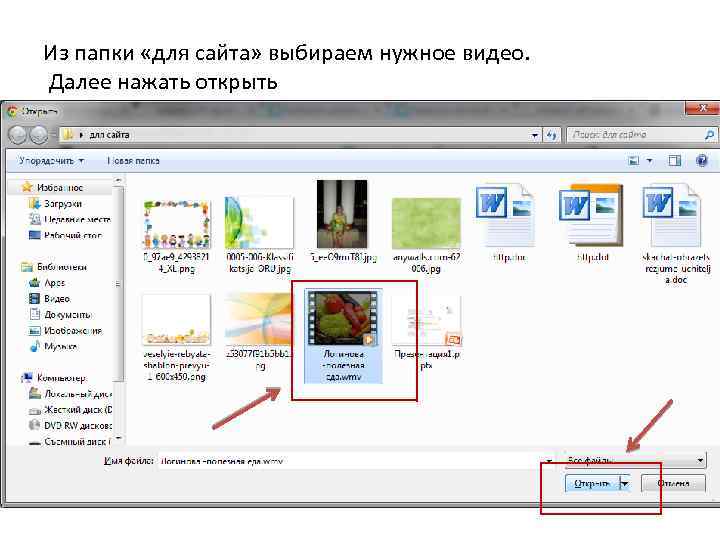This screenshot has height=540, width=720.
Task: Click the search magnifier icon
Action: pyautogui.click(x=709, y=135)
